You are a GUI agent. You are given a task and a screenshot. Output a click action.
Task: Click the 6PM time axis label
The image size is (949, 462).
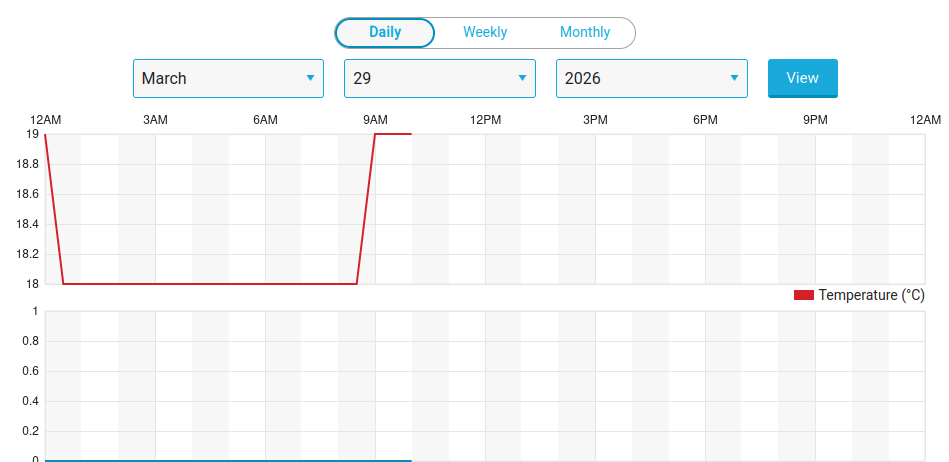[706, 120]
